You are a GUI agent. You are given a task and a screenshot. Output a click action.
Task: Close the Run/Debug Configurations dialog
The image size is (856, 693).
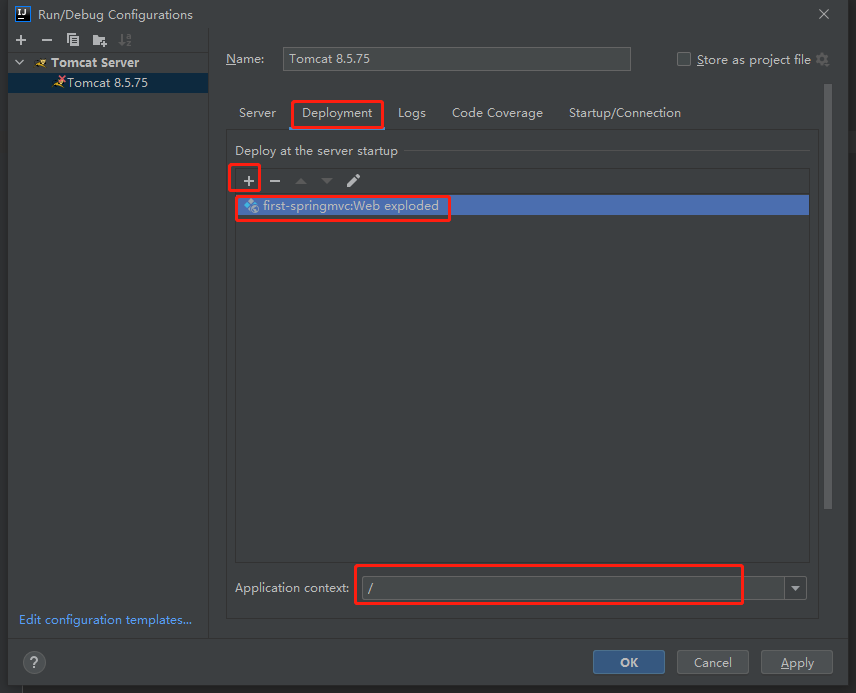coord(824,14)
